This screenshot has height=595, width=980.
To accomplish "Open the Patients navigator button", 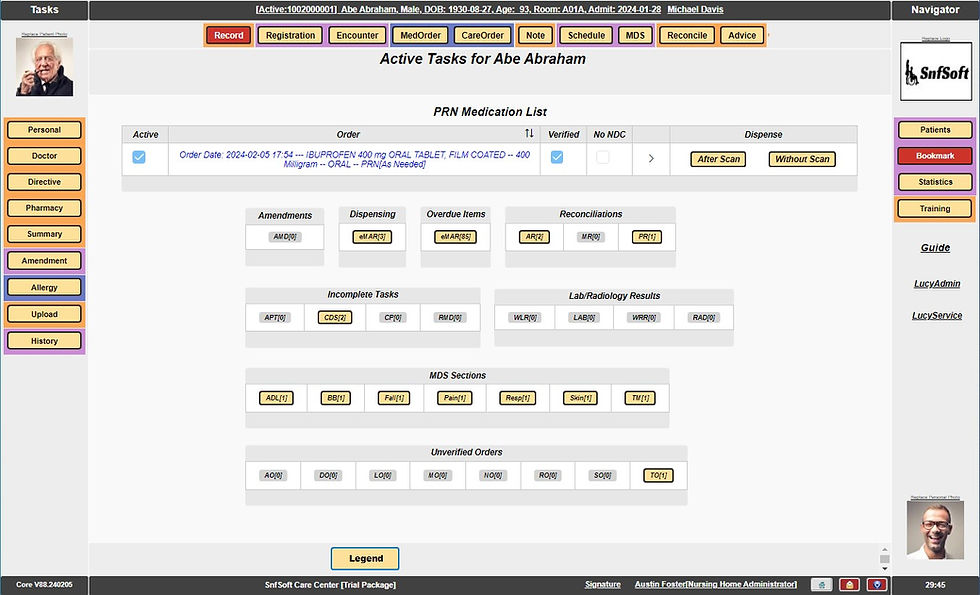I will tap(935, 130).
